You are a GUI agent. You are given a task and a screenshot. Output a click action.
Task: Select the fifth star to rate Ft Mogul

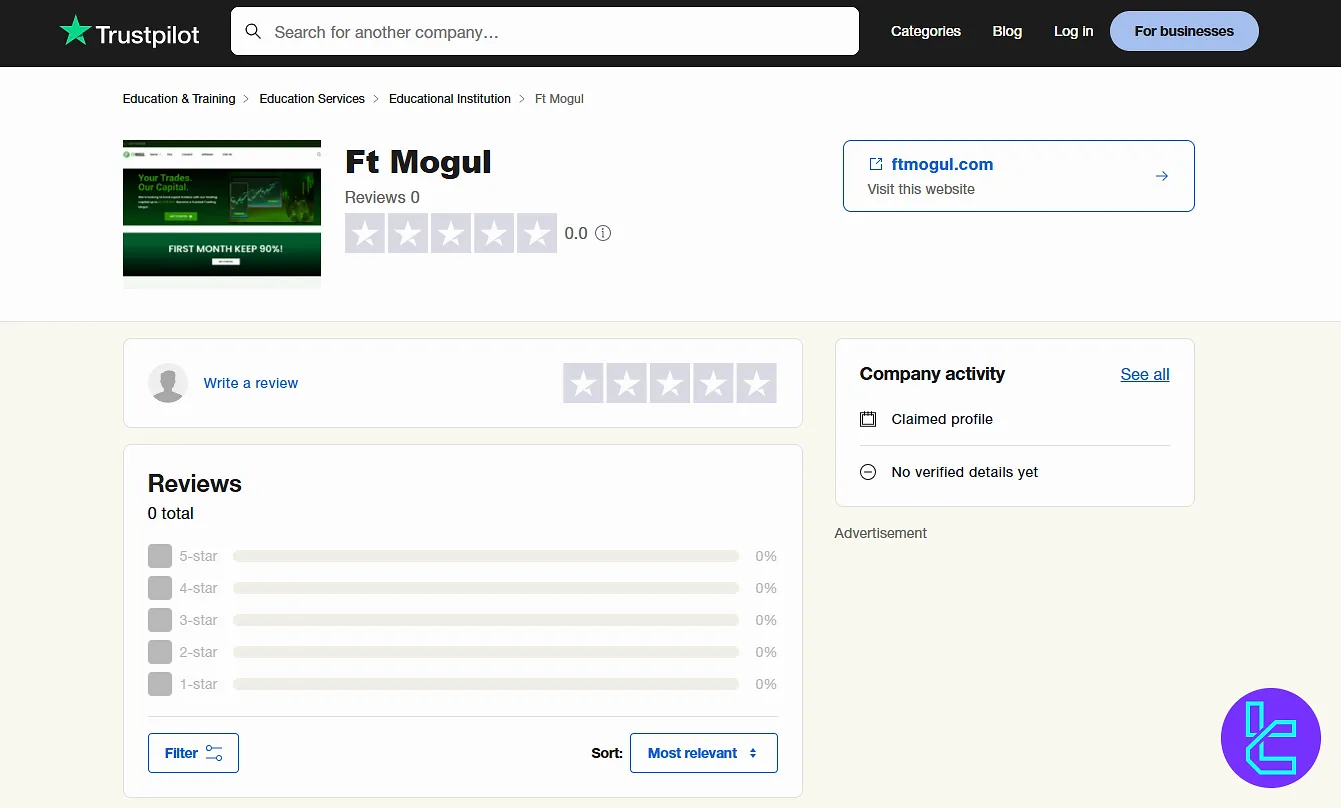tap(756, 382)
